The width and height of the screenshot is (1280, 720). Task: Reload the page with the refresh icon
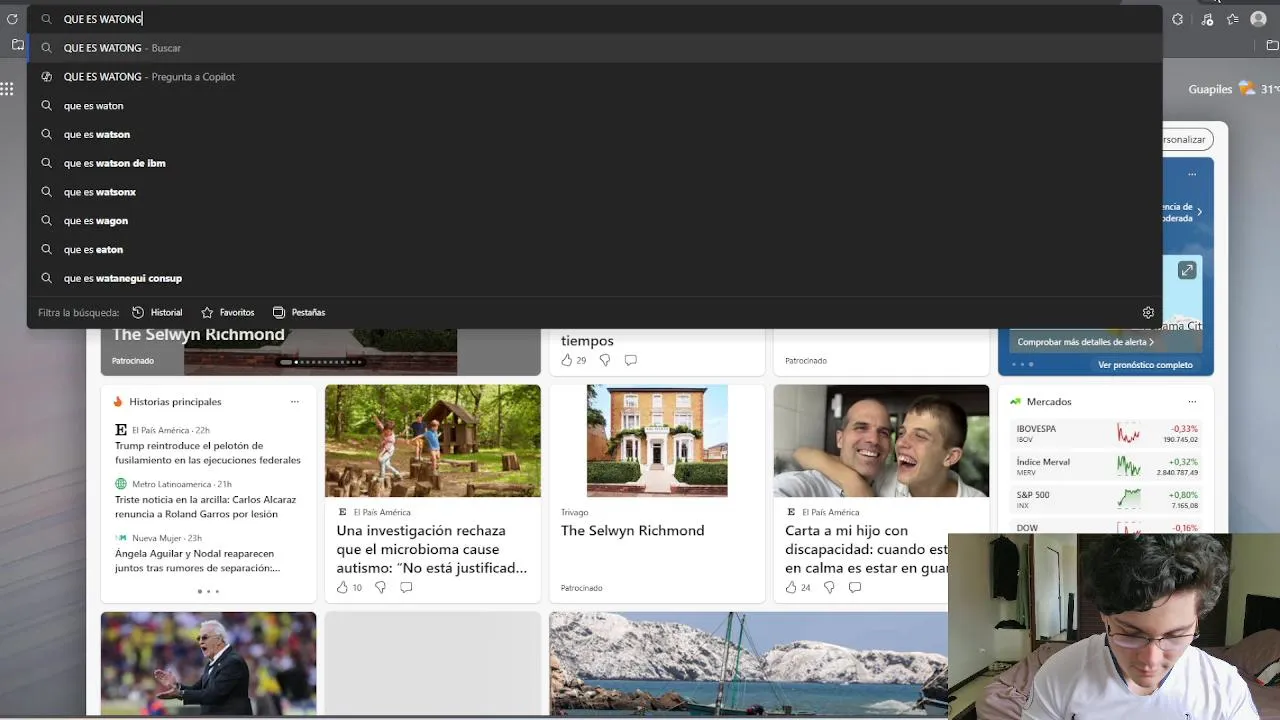tap(12, 19)
